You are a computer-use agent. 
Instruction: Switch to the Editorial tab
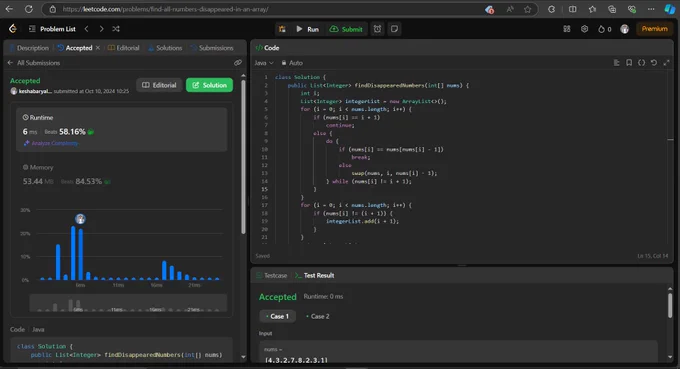coord(124,48)
